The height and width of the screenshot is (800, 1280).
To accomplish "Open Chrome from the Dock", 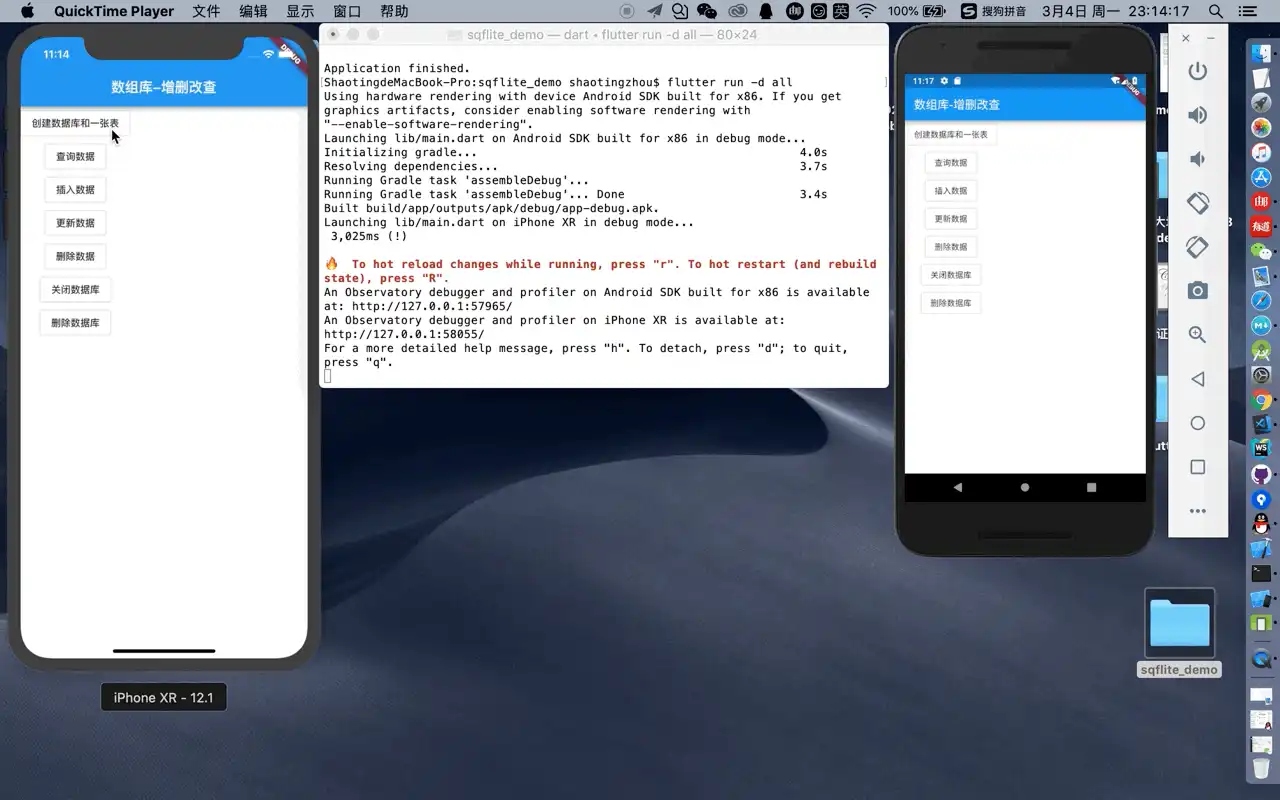I will point(1261,400).
